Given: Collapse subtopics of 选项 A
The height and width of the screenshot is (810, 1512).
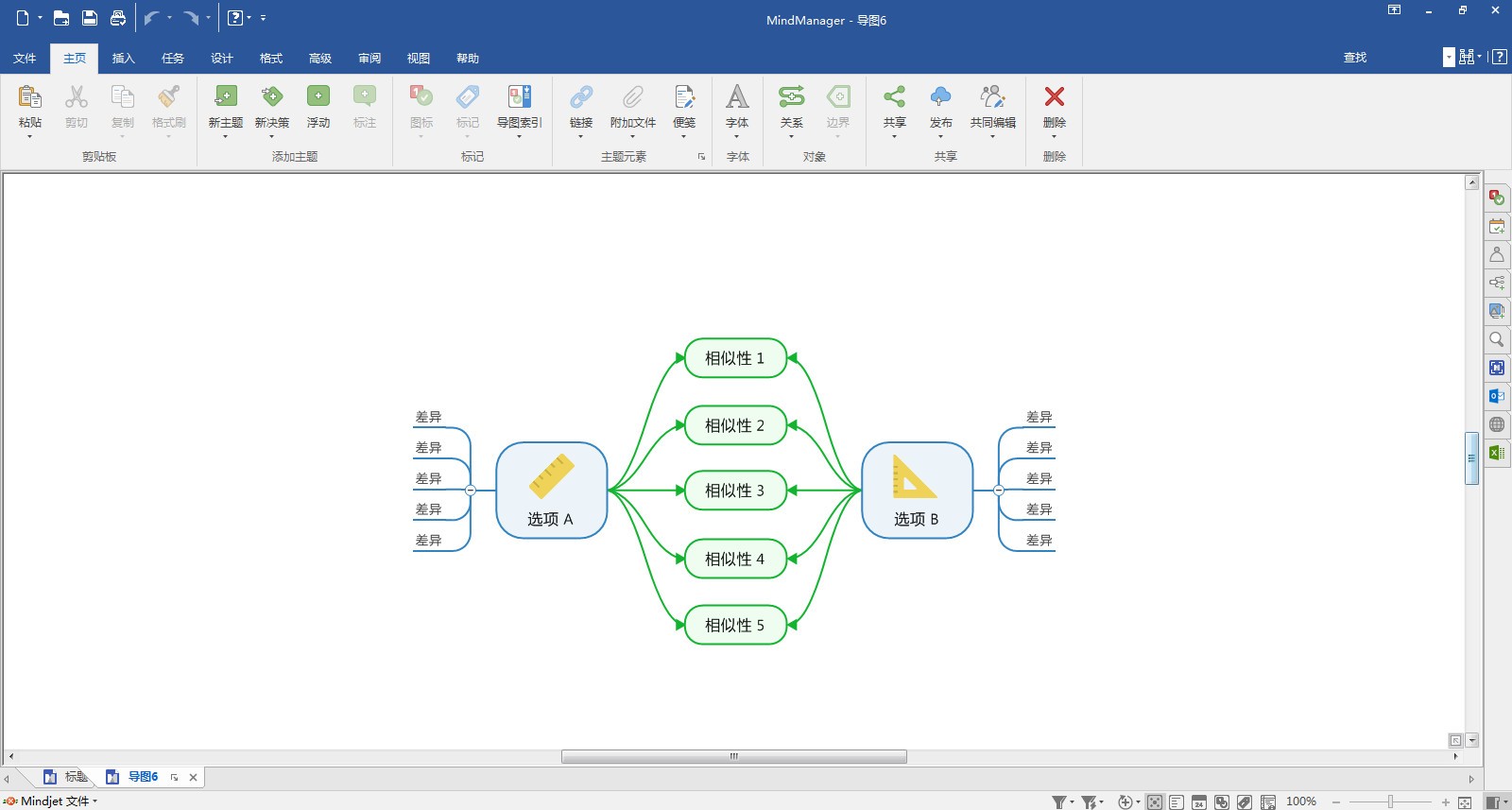Looking at the screenshot, I should click(x=471, y=491).
